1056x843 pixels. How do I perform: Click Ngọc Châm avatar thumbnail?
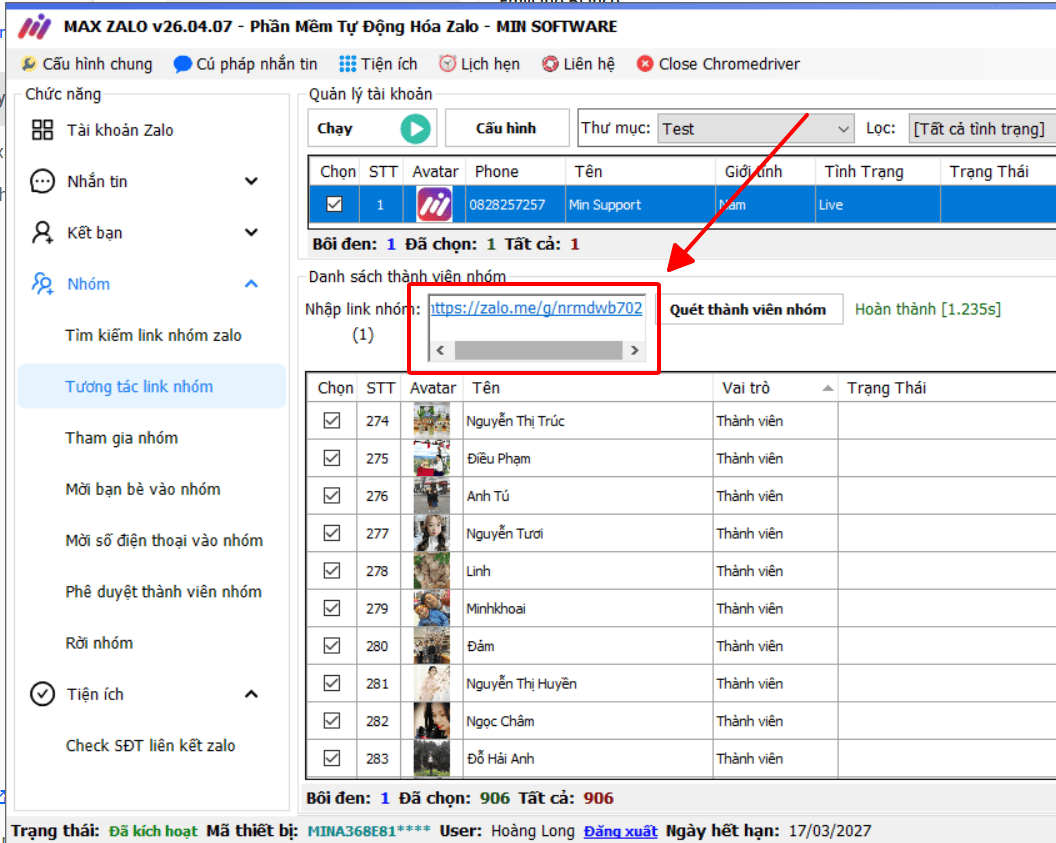(432, 720)
